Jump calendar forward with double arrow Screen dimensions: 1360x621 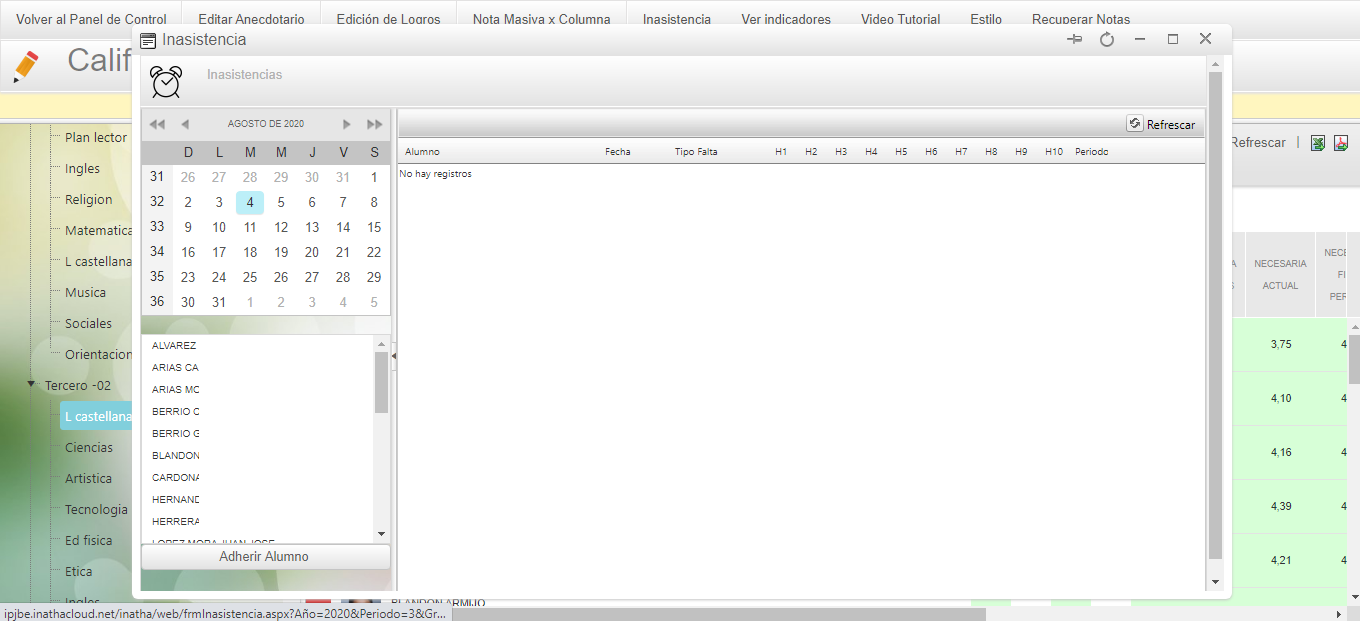[375, 124]
